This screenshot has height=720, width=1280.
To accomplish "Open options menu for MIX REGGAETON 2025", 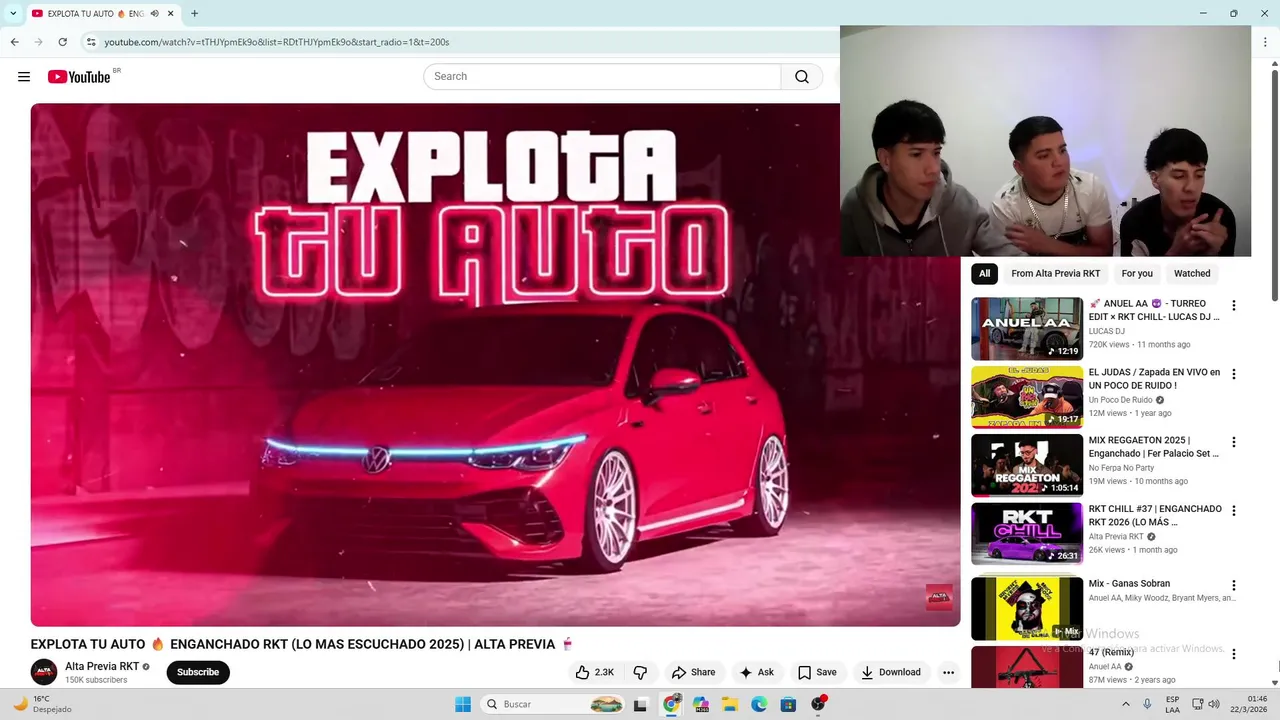I will [x=1233, y=442].
